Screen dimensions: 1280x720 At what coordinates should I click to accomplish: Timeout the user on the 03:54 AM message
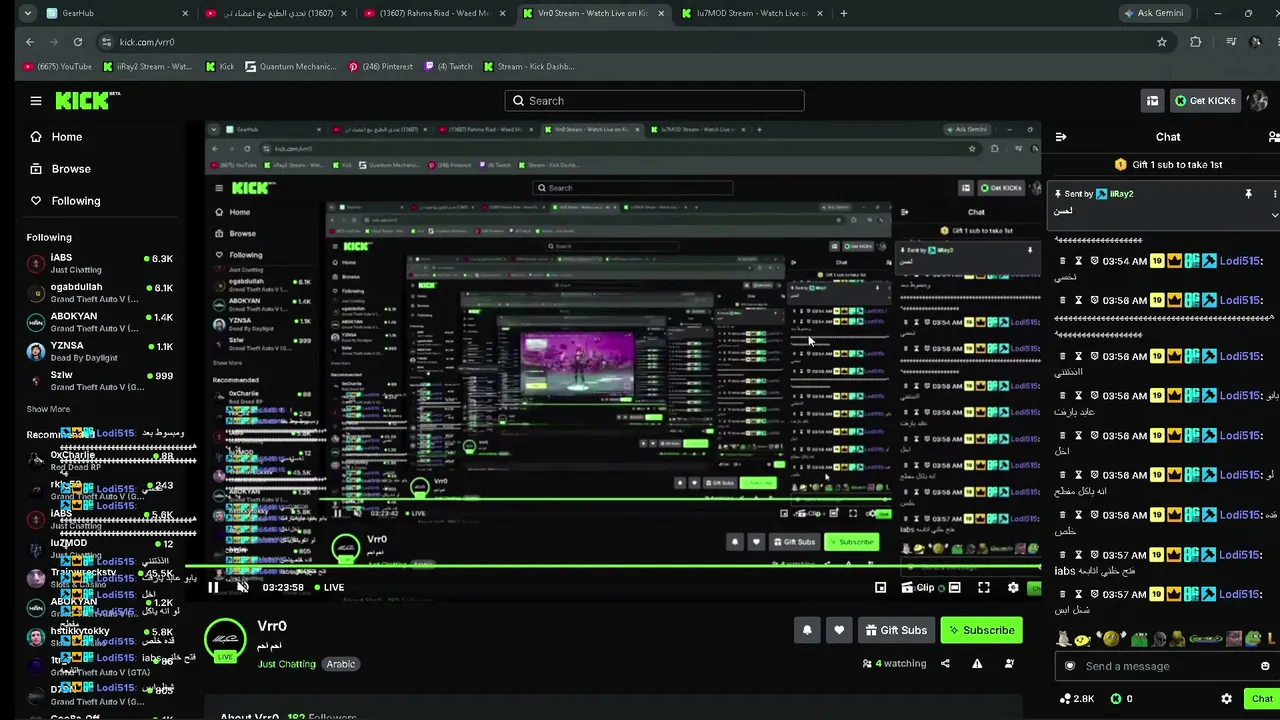1078,261
